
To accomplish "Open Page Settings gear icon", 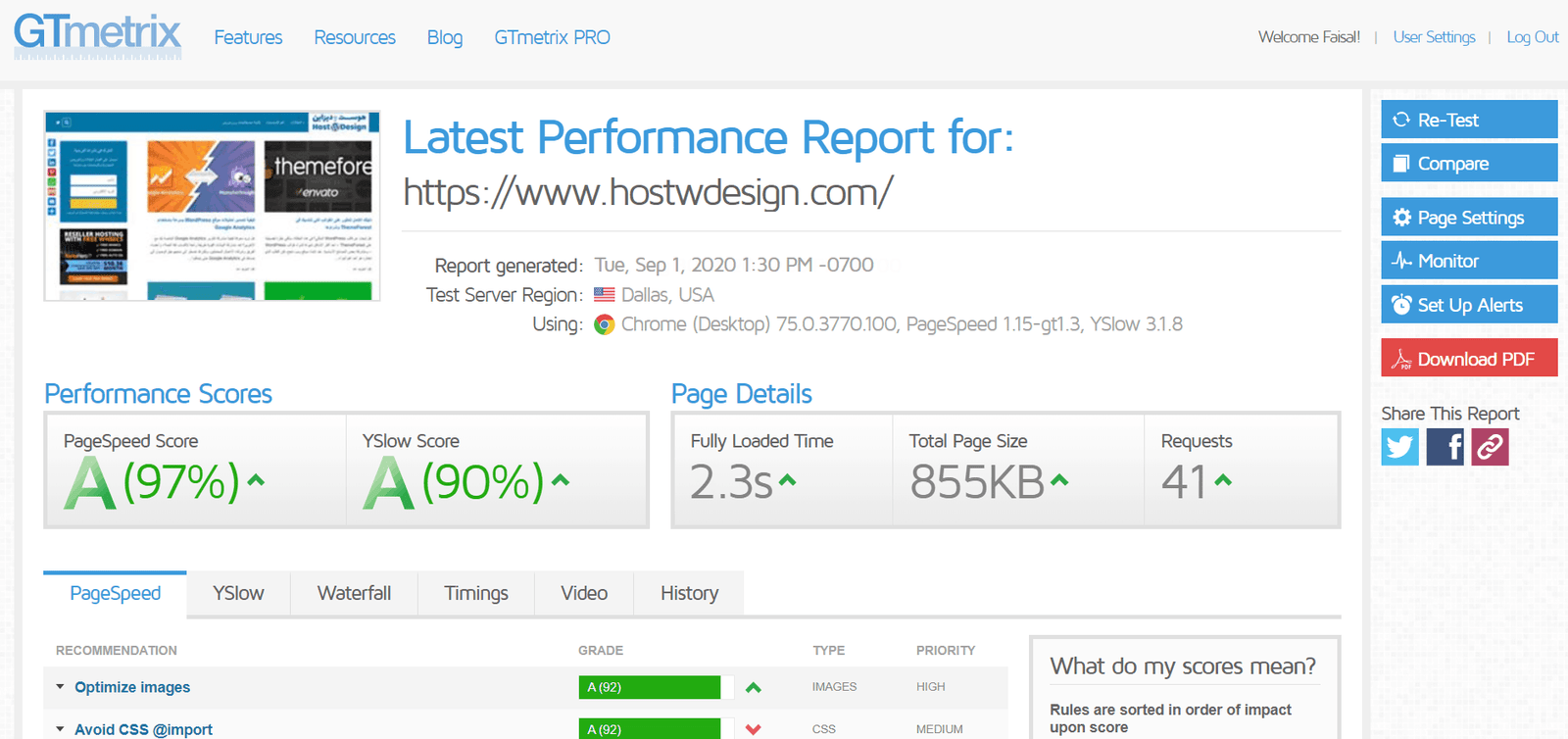I will pos(1402,218).
